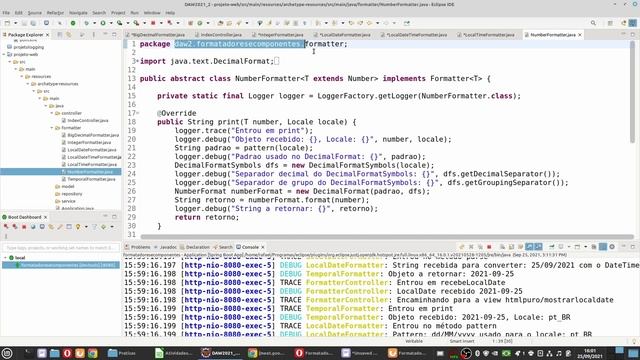Toggle Link with Editor in Package Explorer

click(69, 35)
